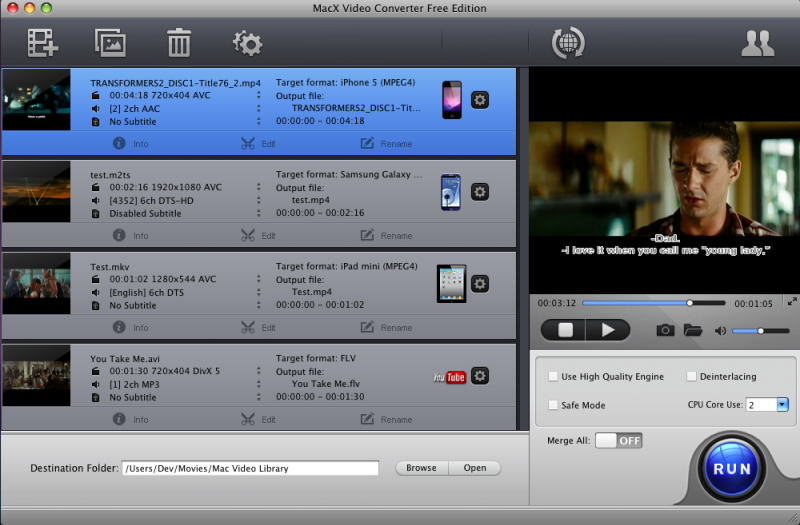Click the Add Photo slideshow icon
This screenshot has height=525, width=800.
tap(110, 43)
